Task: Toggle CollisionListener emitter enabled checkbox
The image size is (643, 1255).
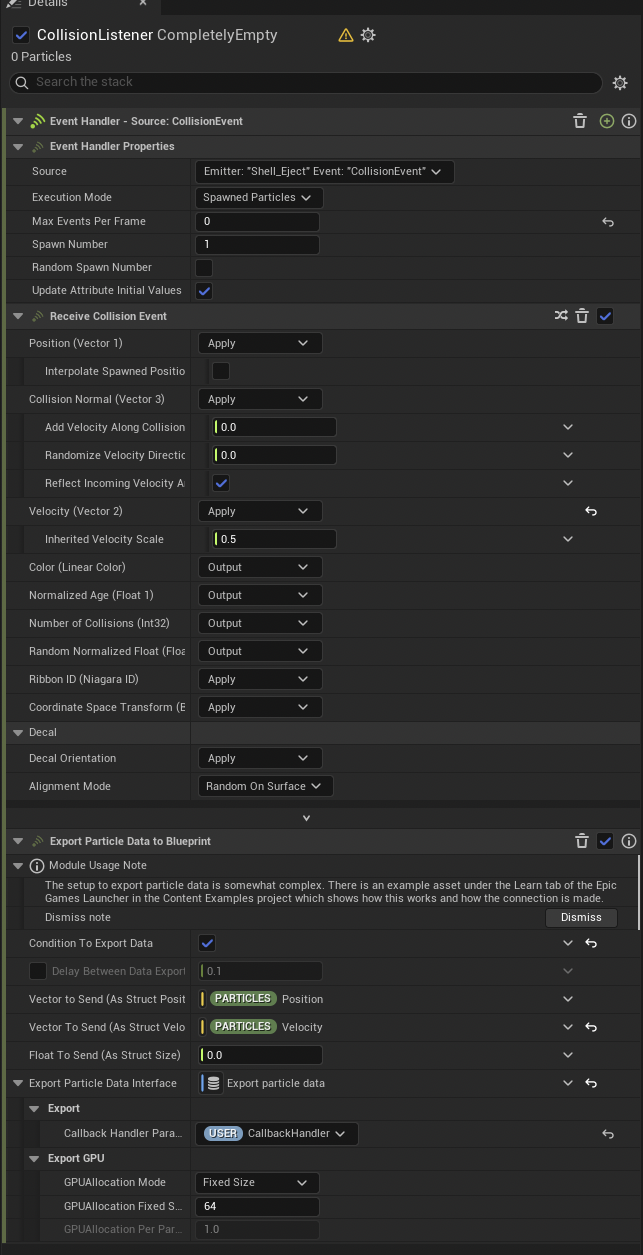Action: click(21, 35)
